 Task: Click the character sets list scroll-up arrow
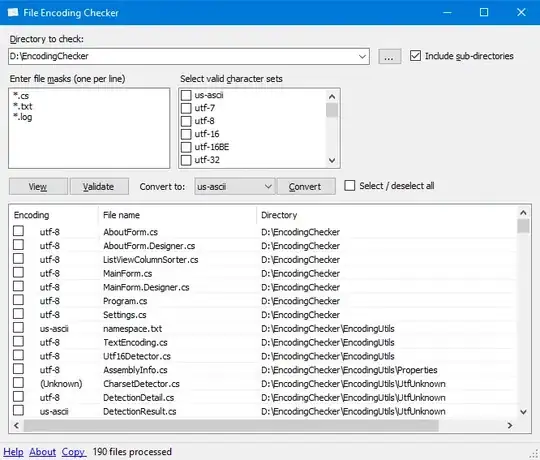tap(332, 97)
